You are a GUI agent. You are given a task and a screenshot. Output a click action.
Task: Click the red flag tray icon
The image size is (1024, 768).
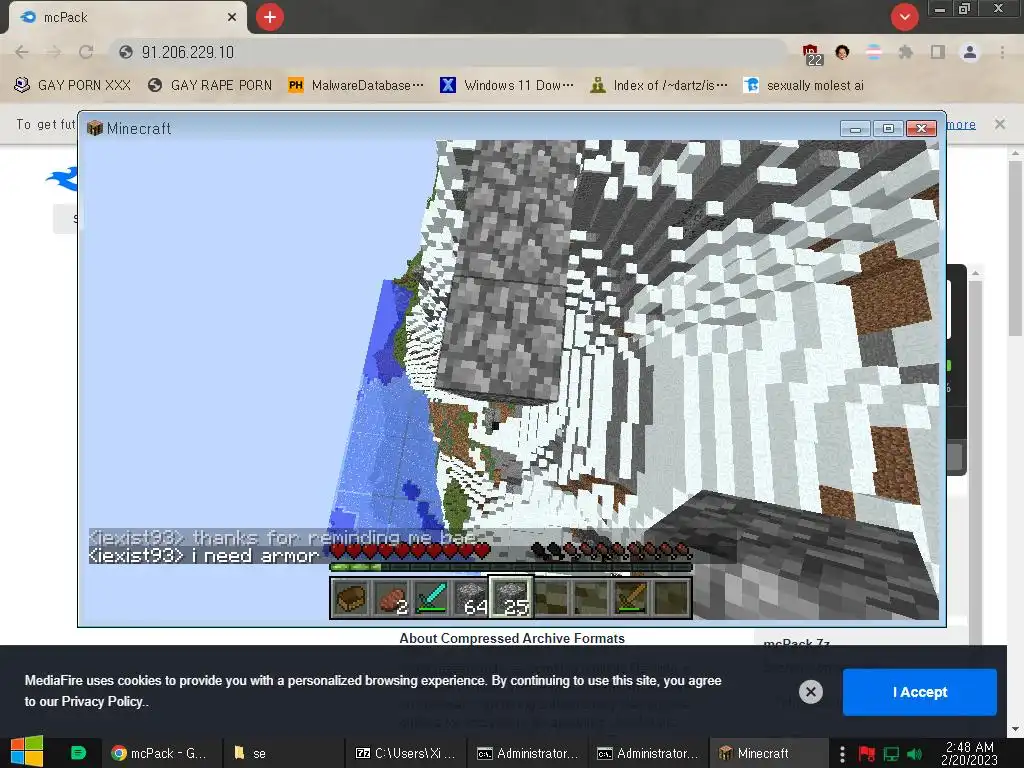867,754
